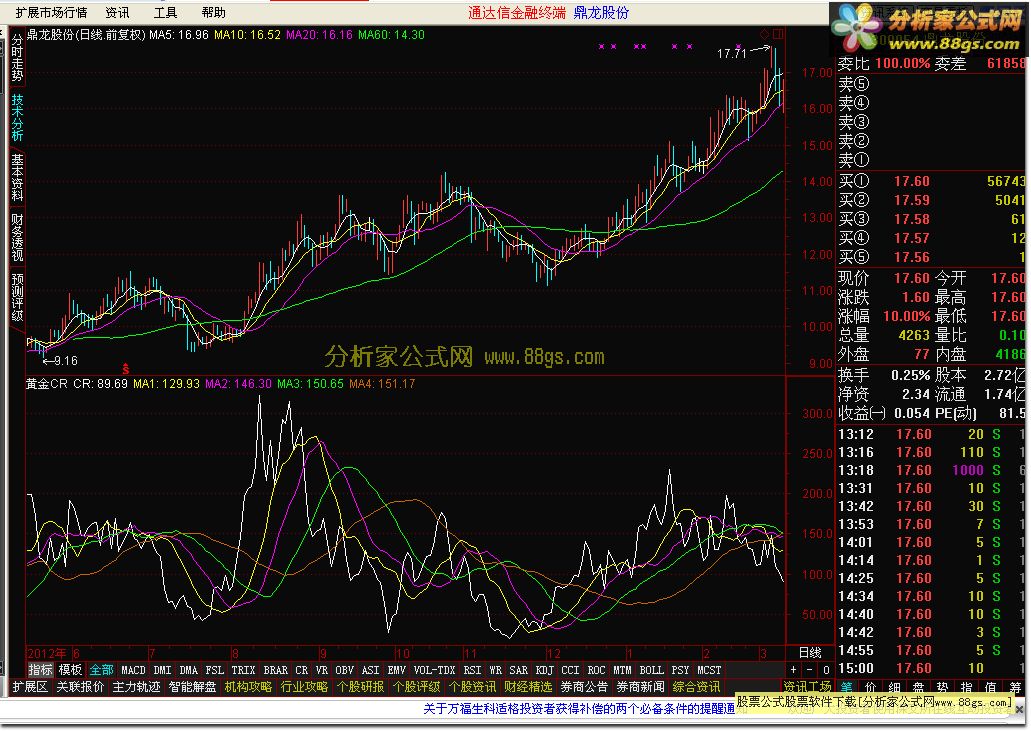The image size is (1031, 731).
Task: Choose the WR indicator
Action: [x=495, y=670]
